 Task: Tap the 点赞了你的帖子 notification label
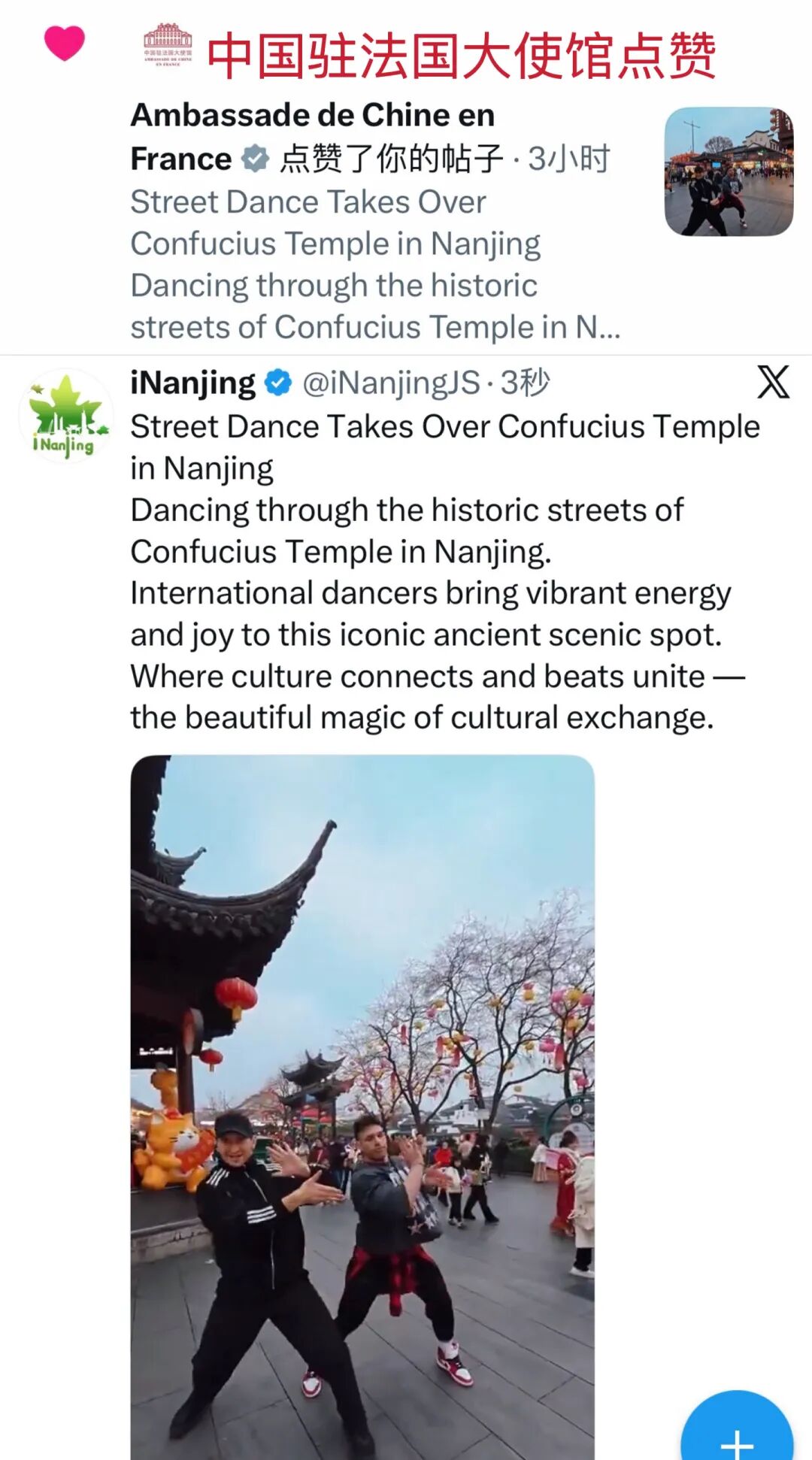[391, 159]
